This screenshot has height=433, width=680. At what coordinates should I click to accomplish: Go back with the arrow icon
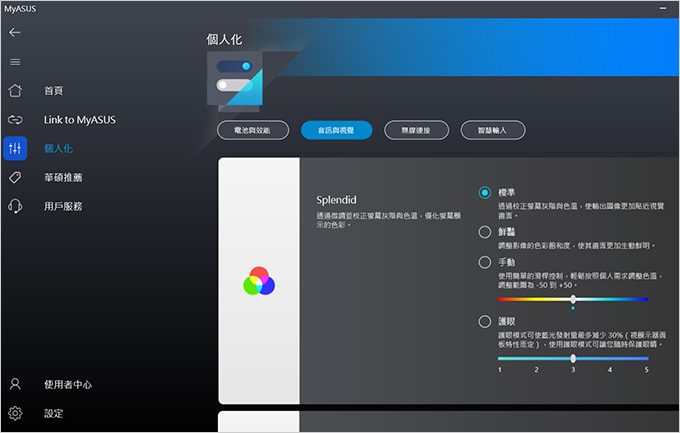15,33
